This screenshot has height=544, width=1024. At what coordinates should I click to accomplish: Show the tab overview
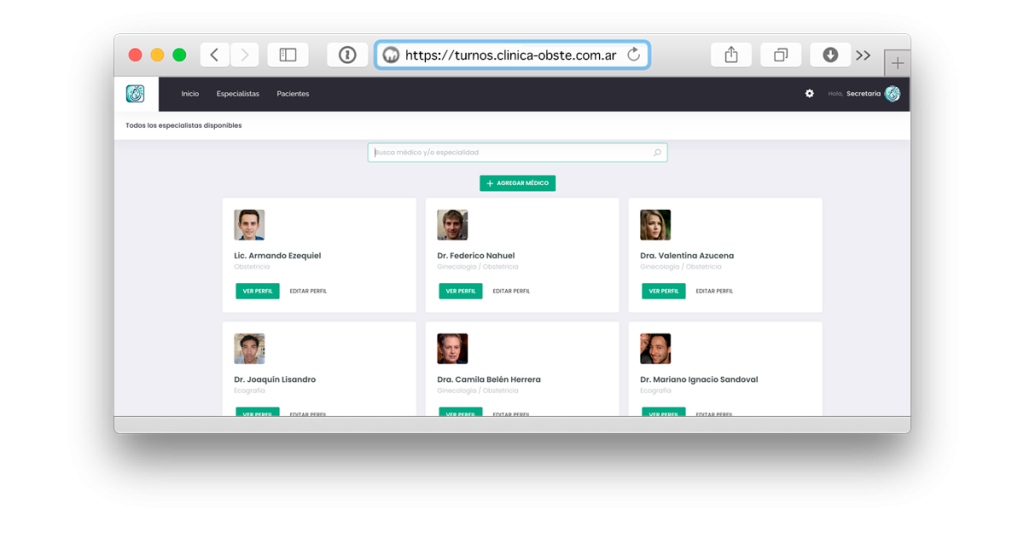click(781, 55)
